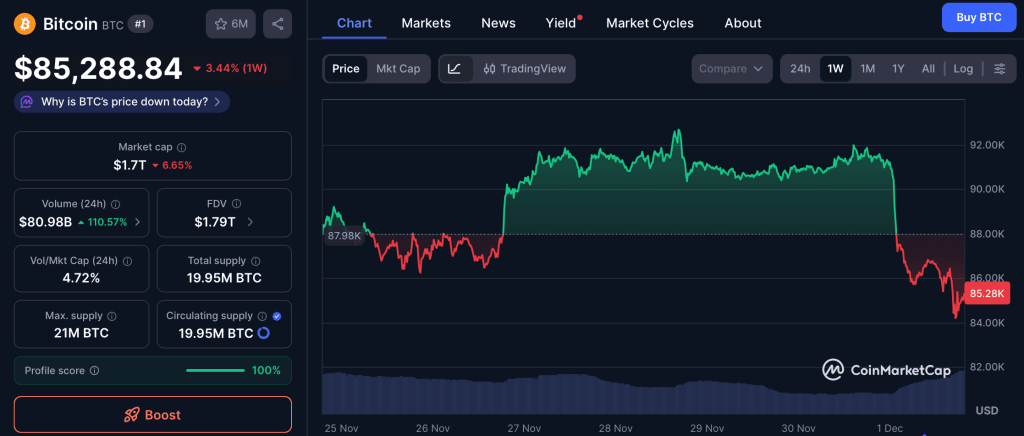This screenshot has height=436, width=1024.
Task: Open chart settings sliders icon
Action: point(999,69)
